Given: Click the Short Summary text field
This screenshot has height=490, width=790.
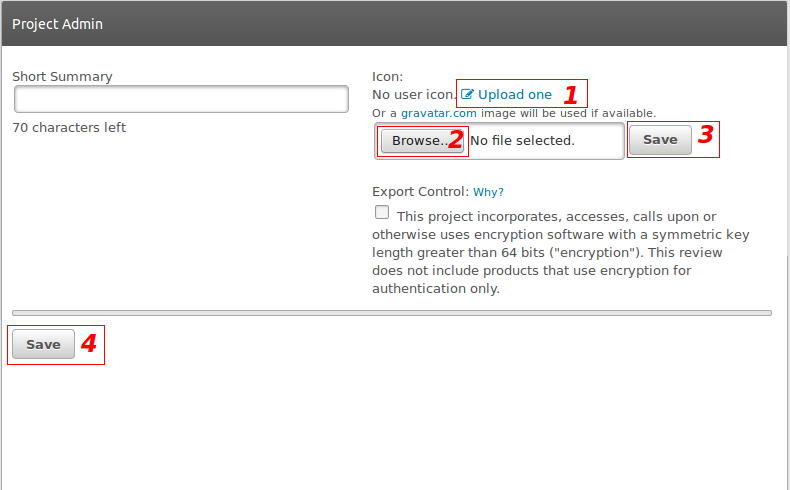Looking at the screenshot, I should coord(181,99).
